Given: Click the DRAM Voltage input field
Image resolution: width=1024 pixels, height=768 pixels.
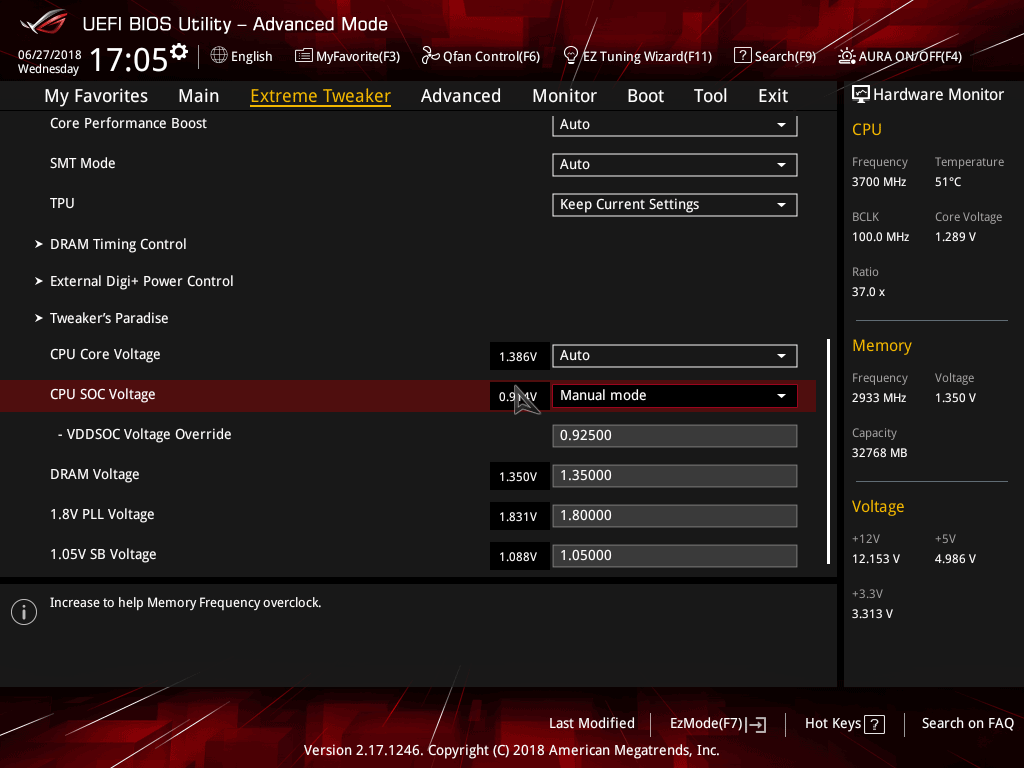Looking at the screenshot, I should (x=675, y=475).
